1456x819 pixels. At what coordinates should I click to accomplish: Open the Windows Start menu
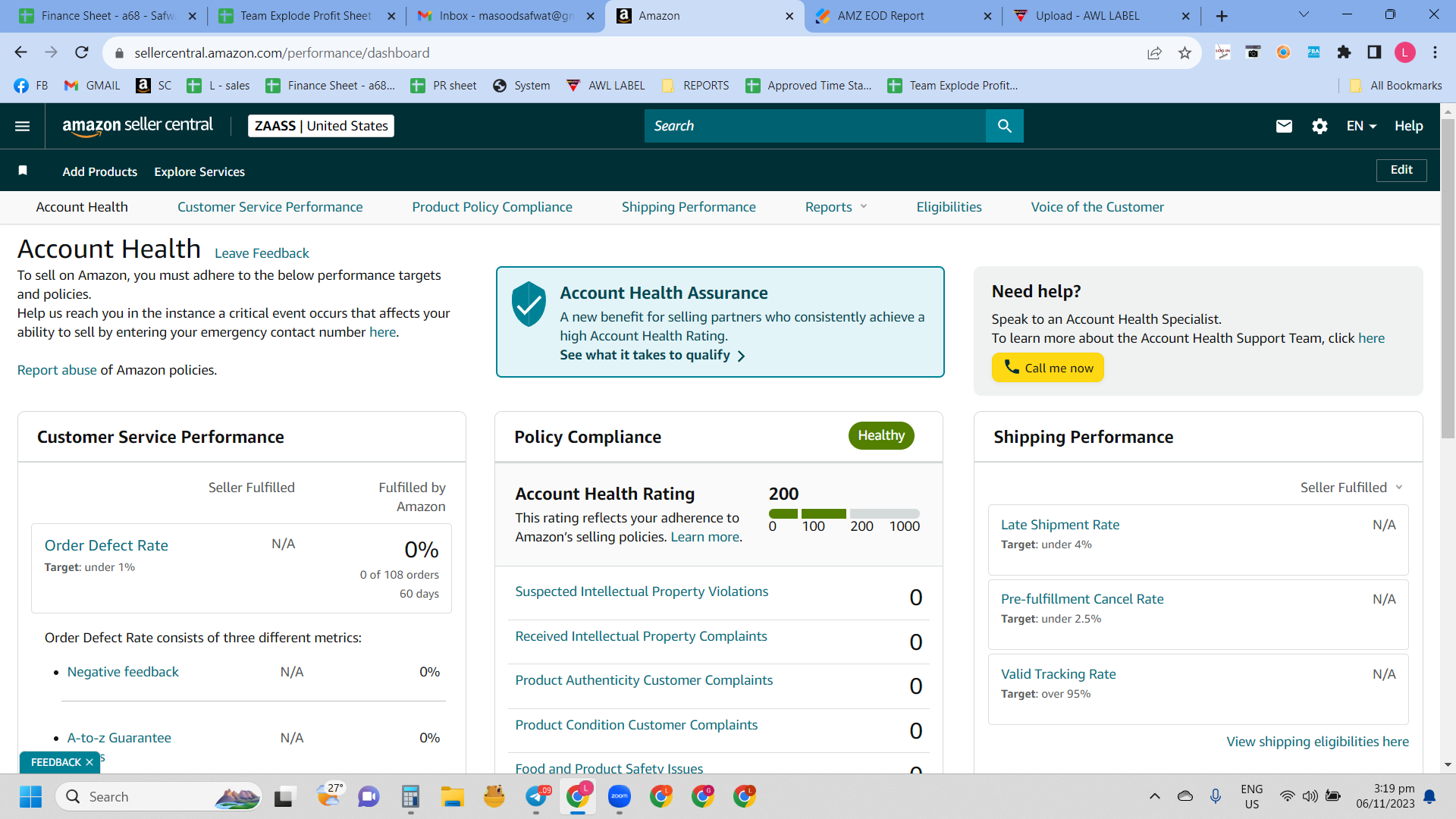click(x=30, y=796)
